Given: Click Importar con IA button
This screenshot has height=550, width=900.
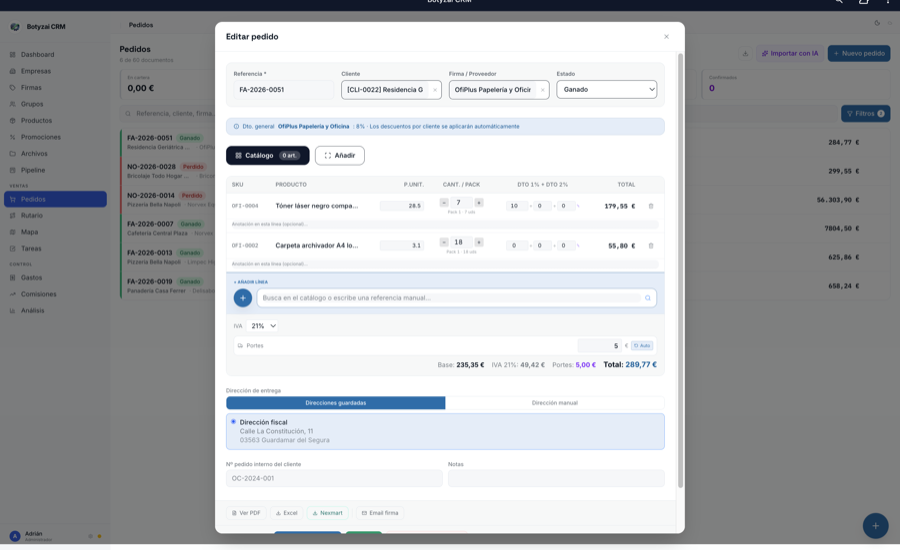Looking at the screenshot, I should (790, 53).
